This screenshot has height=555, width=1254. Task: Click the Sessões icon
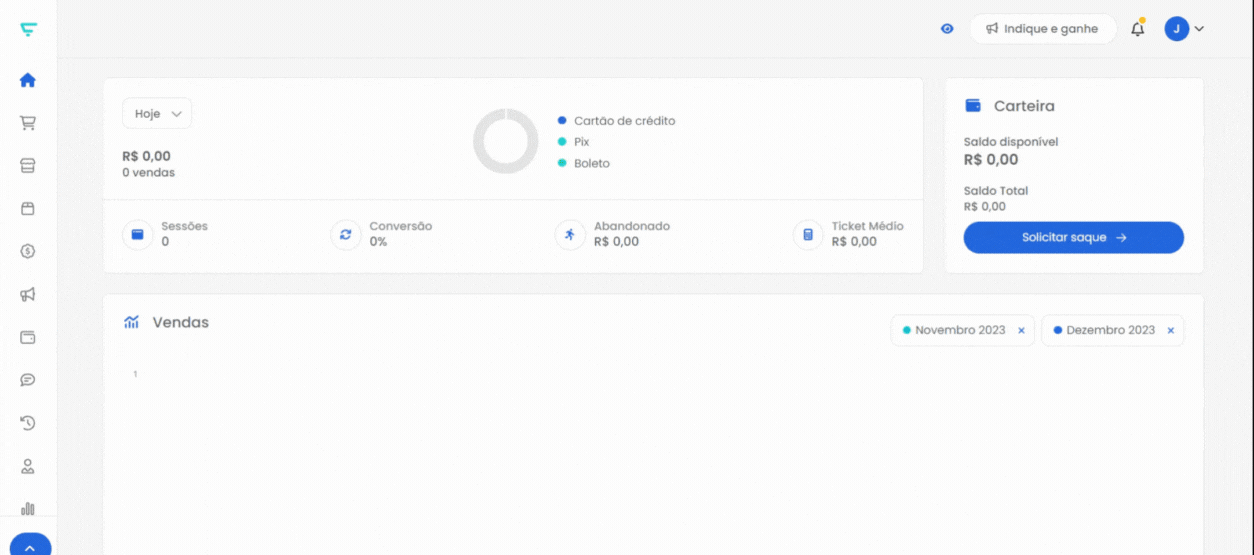(x=137, y=235)
